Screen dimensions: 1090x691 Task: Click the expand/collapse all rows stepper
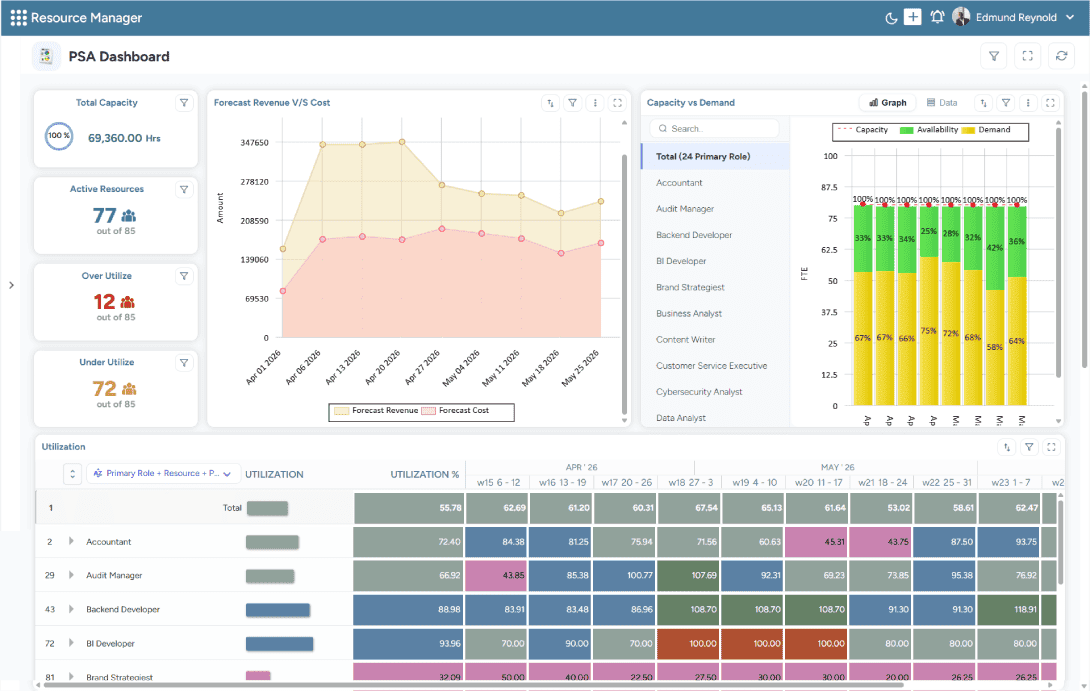point(72,473)
